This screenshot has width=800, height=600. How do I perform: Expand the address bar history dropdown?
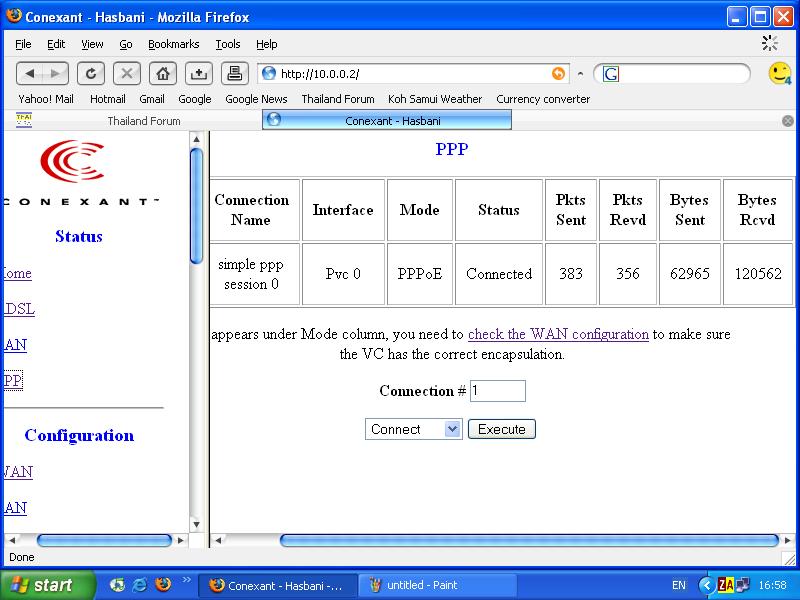coord(581,74)
